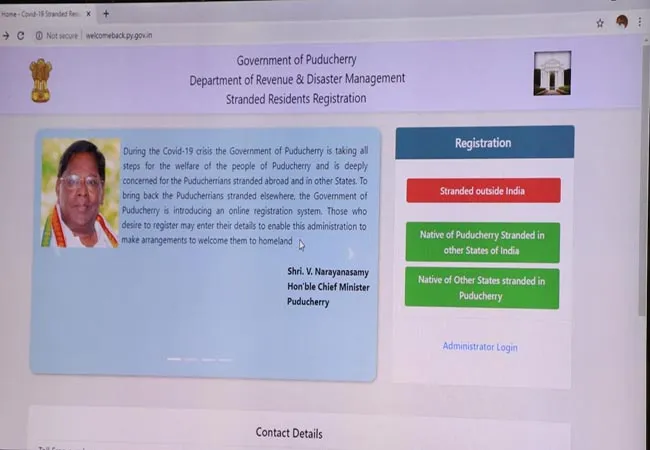Screen dimensions: 650x450
Task: Click the Government of Puducherry title
Action: tap(296, 60)
